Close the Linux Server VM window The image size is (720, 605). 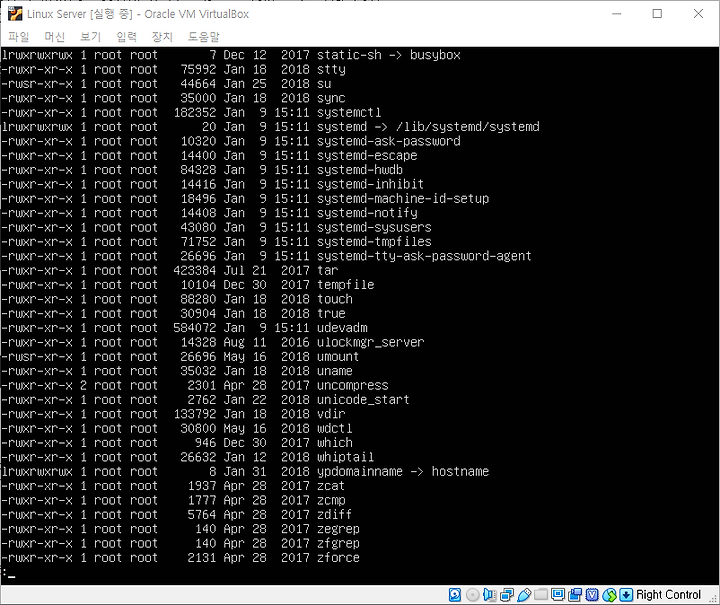[x=698, y=14]
